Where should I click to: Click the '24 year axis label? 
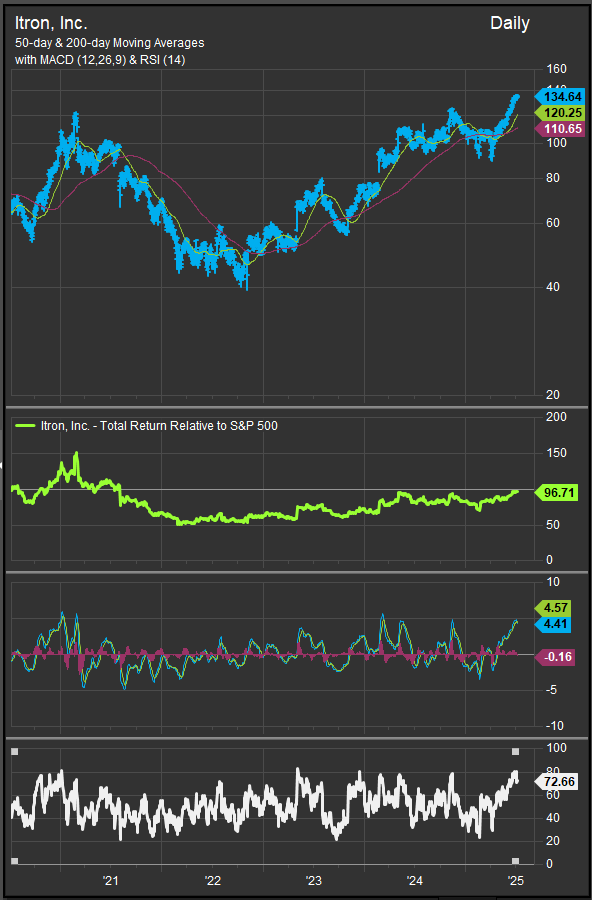[415, 880]
